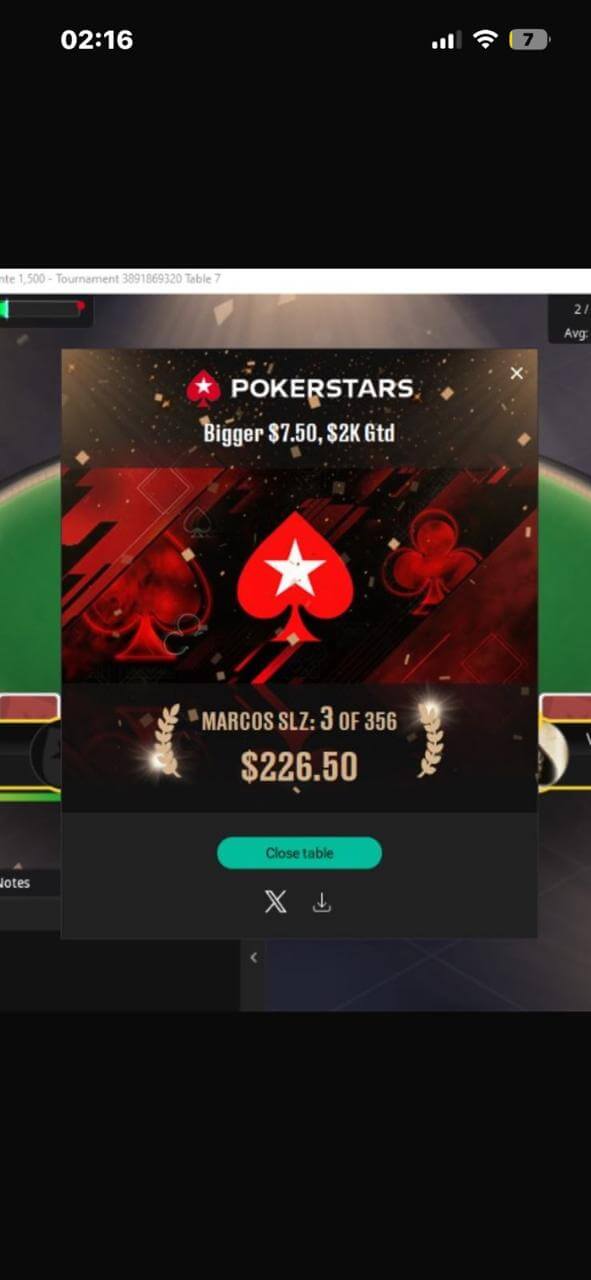Image resolution: width=591 pixels, height=1280 pixels.
Task: Click the PokerStars logo in the dialog header
Action: pyautogui.click(x=300, y=388)
